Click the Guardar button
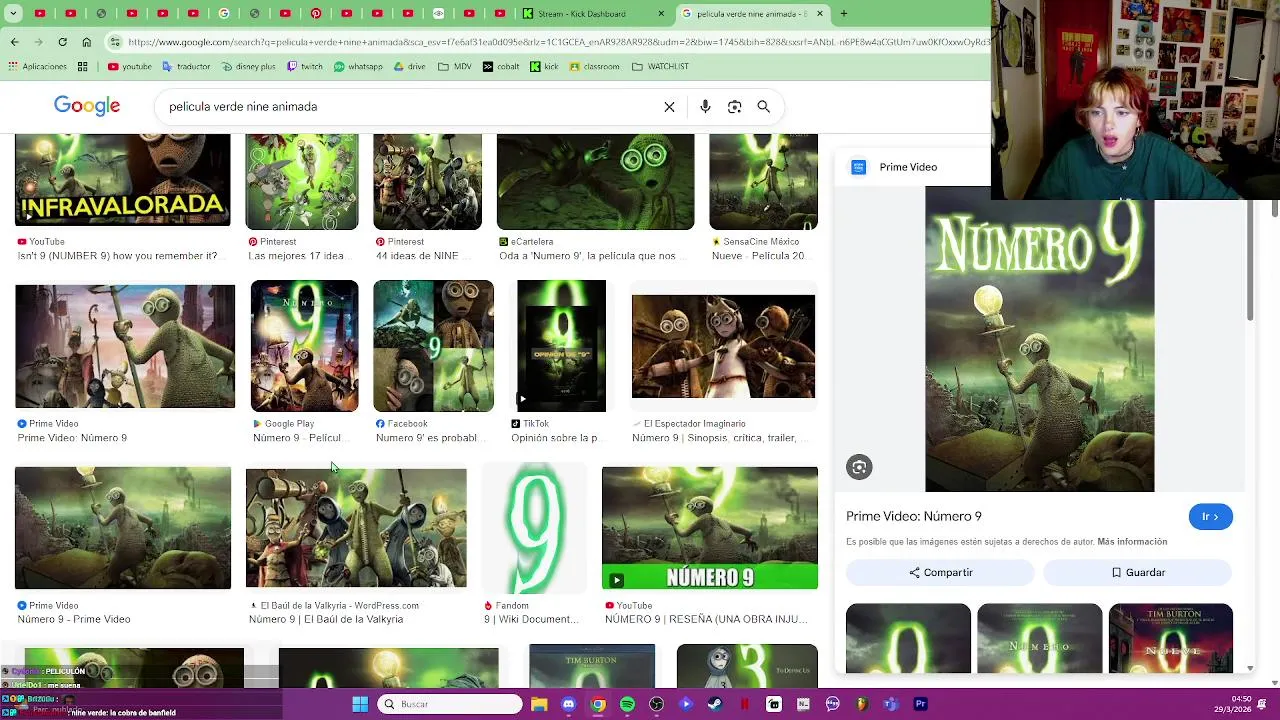1280x720 pixels. [1138, 573]
